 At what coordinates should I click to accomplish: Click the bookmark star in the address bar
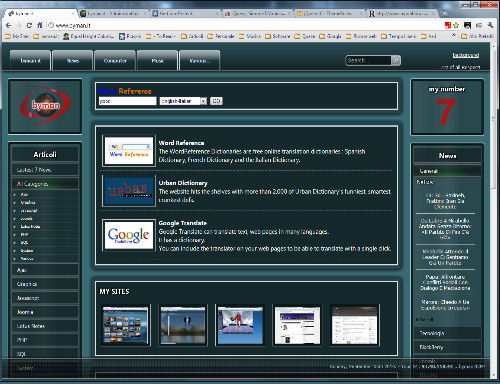[456, 25]
